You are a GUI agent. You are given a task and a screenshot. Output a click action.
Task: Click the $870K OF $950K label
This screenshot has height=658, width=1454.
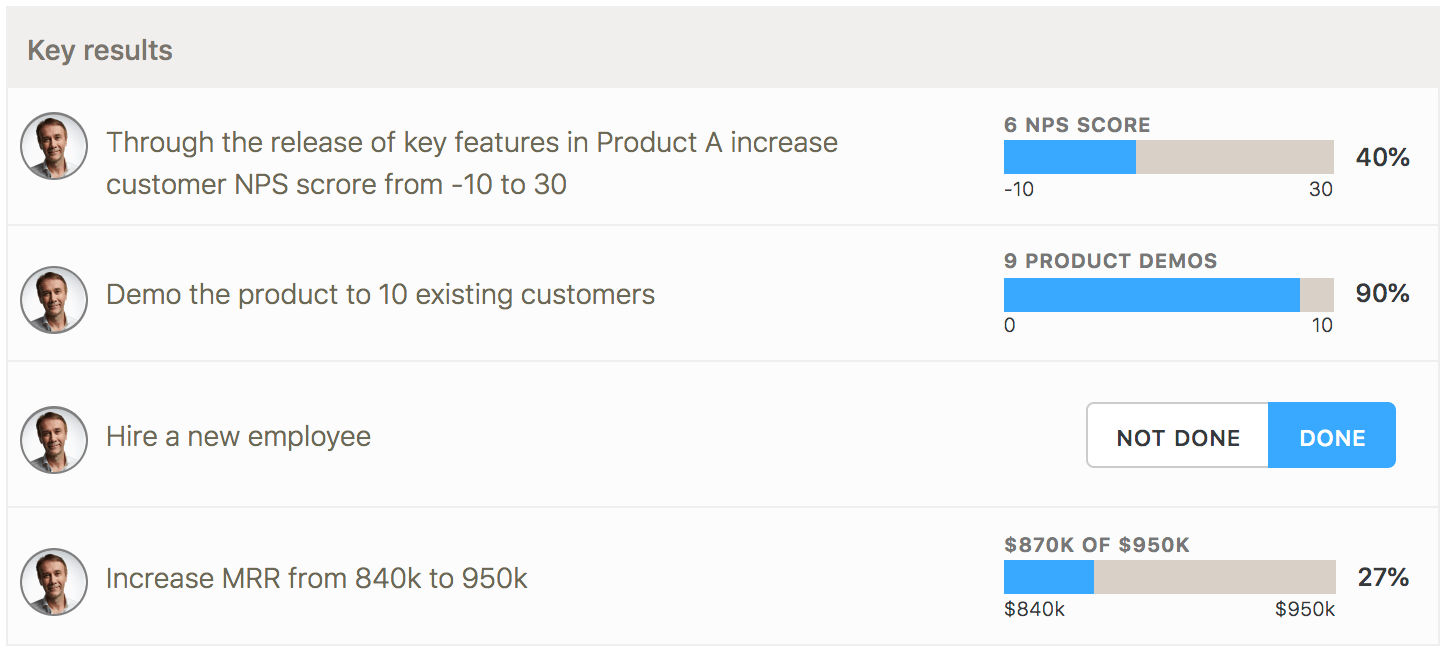pos(1097,545)
